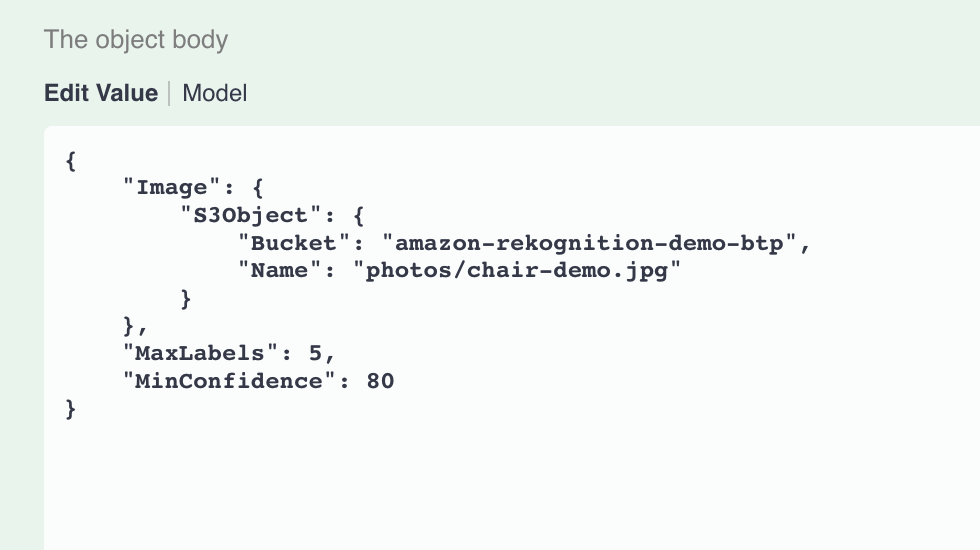Image resolution: width=980 pixels, height=550 pixels.
Task: Click the closing brace with comma after Image
Action: (134, 326)
